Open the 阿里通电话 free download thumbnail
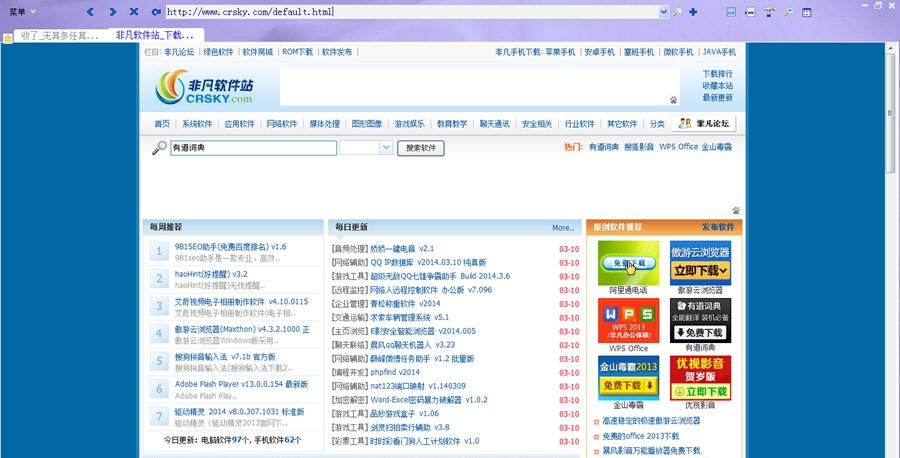Viewport: 900px width, 458px height. tap(629, 262)
